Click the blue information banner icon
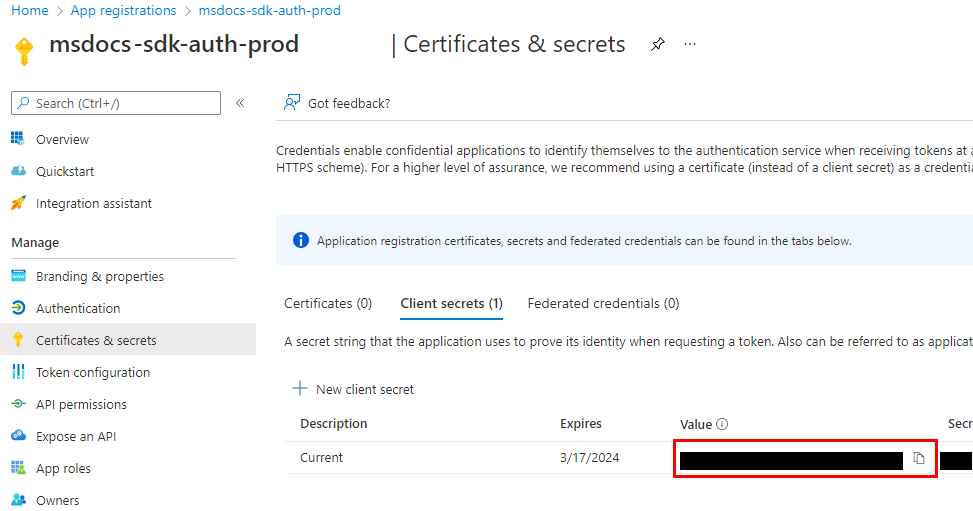Image resolution: width=973 pixels, height=511 pixels. (300, 240)
